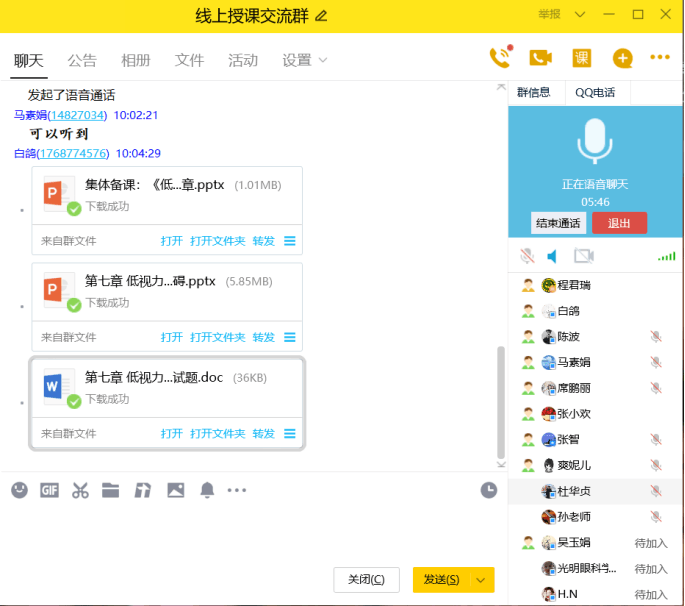Expand the 设置 dropdown menu

pos(304,60)
